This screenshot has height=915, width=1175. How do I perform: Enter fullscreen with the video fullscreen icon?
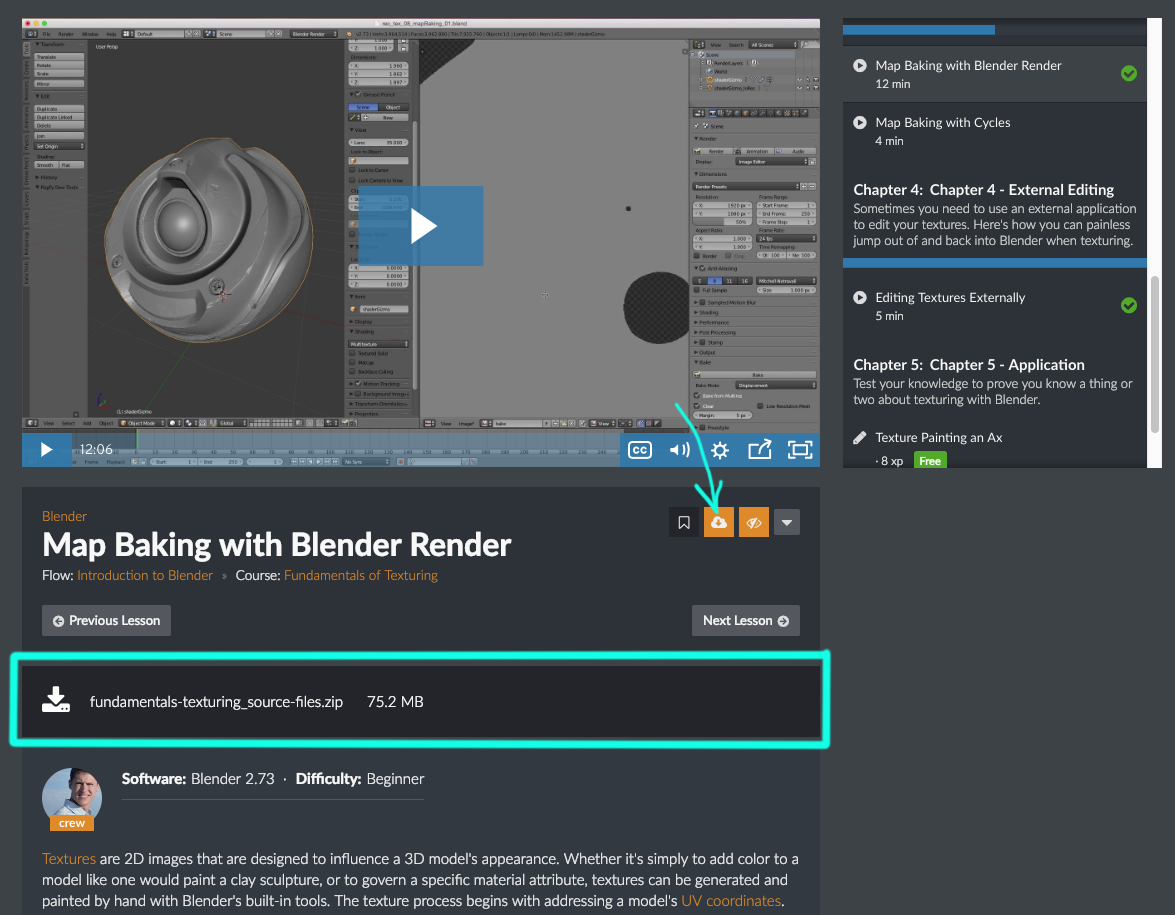click(x=800, y=450)
